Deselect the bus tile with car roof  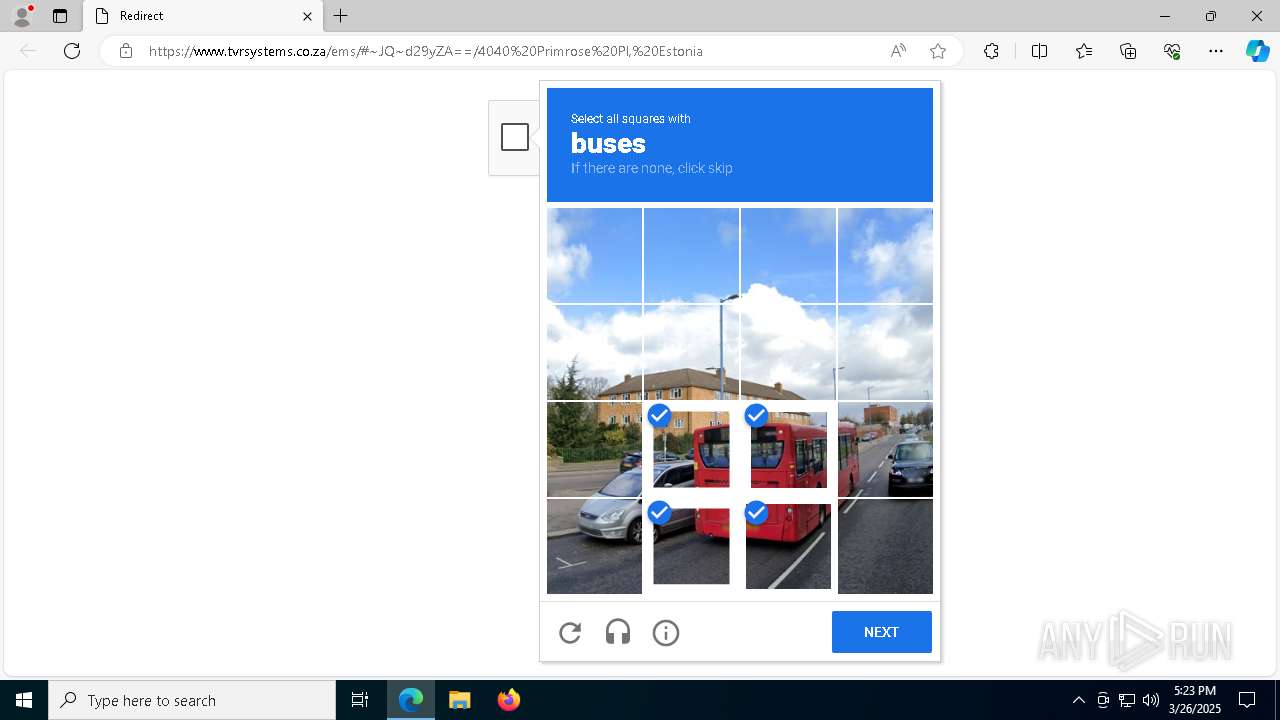691,449
